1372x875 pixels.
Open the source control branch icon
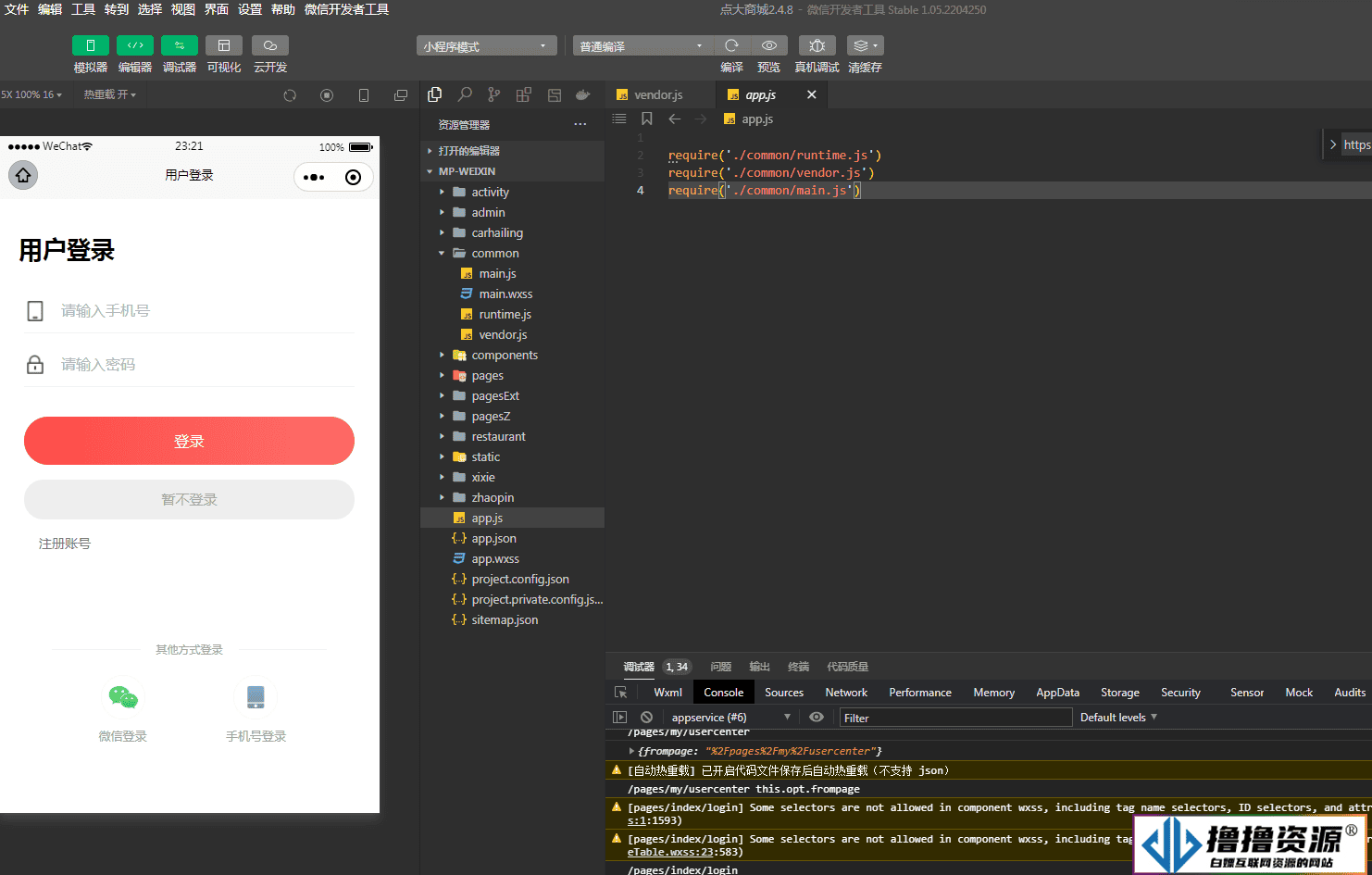[x=494, y=94]
